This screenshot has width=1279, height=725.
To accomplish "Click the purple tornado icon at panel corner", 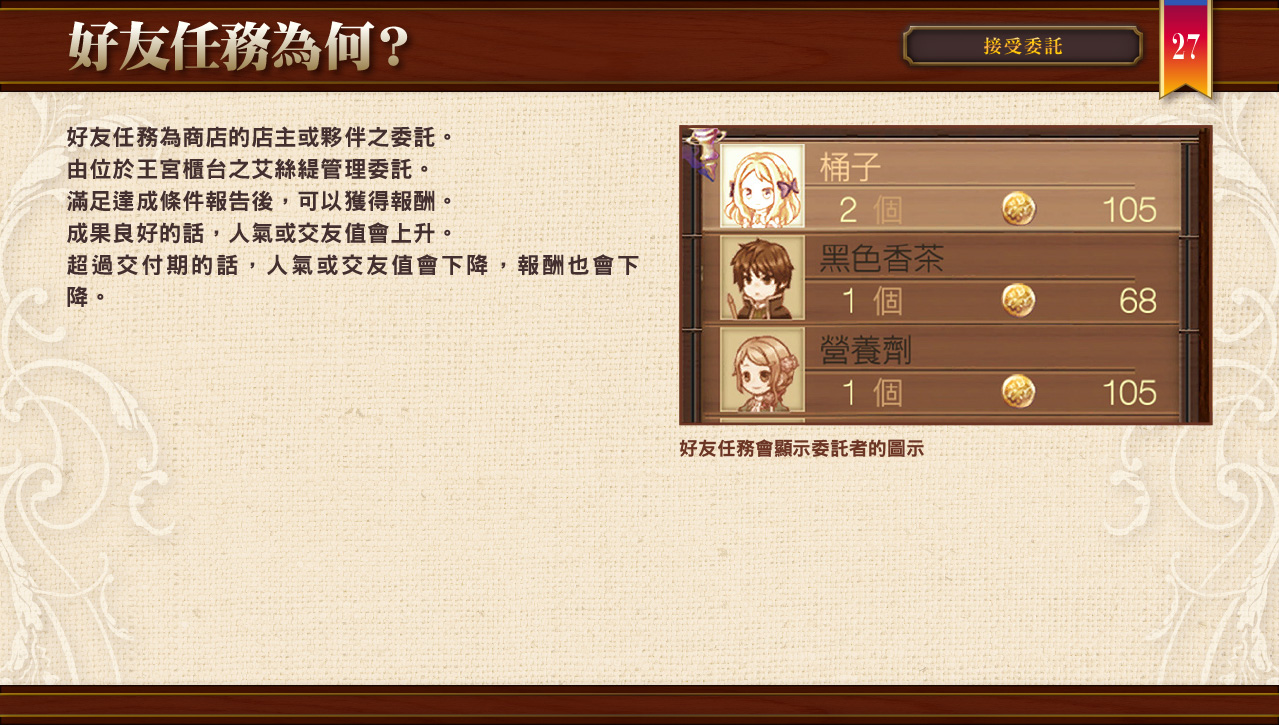I will [701, 153].
